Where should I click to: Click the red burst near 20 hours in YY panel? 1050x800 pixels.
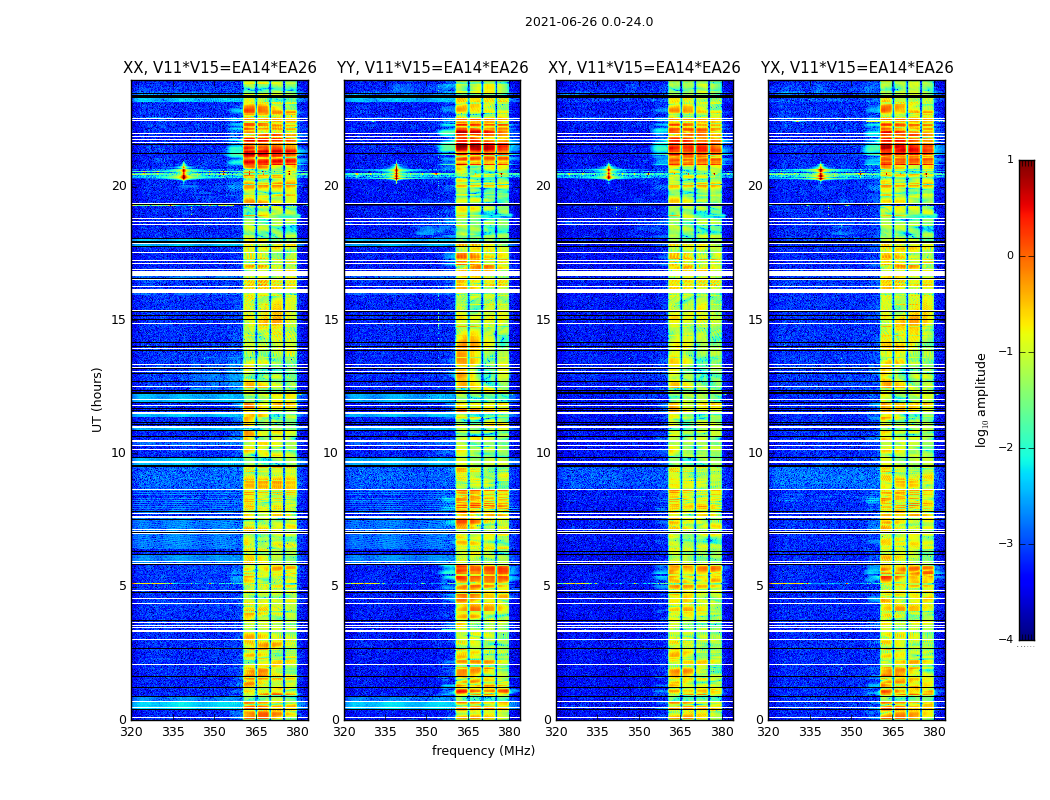[396, 173]
